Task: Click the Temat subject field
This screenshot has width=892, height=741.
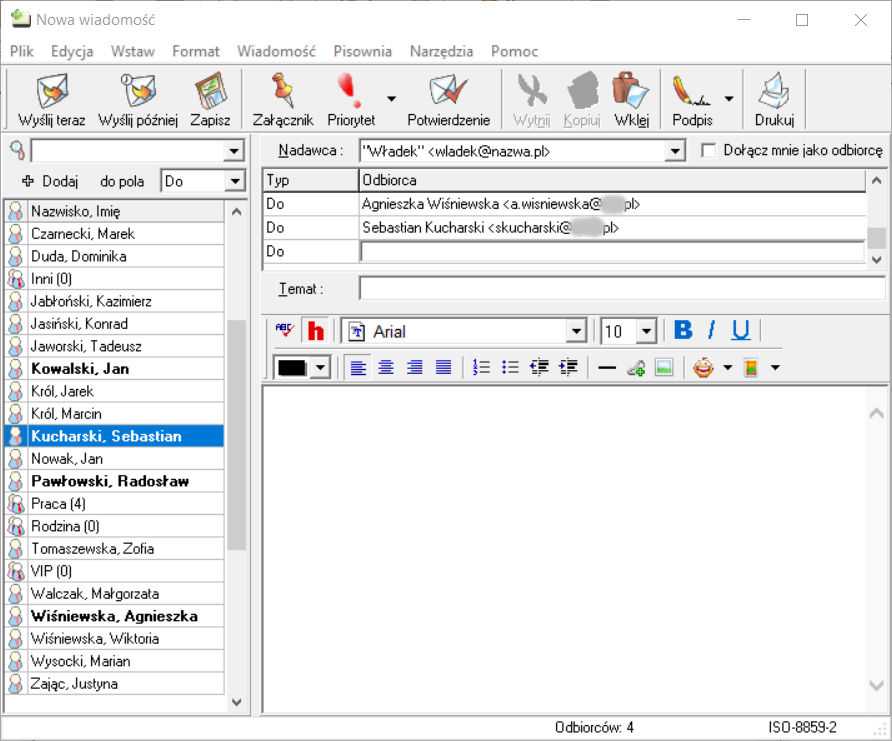Action: click(622, 288)
